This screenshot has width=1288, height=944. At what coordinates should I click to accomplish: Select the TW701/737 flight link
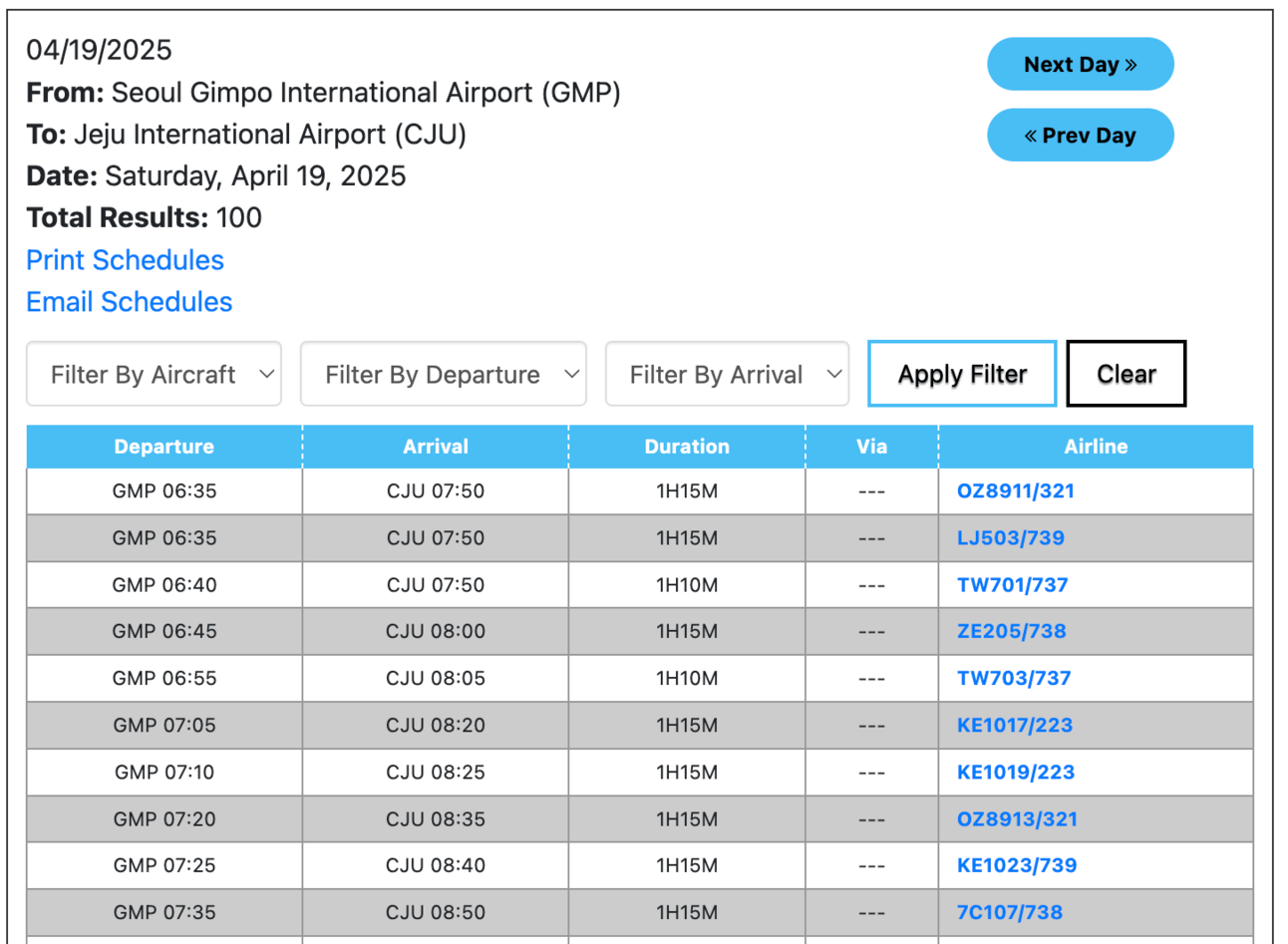[x=1012, y=585]
